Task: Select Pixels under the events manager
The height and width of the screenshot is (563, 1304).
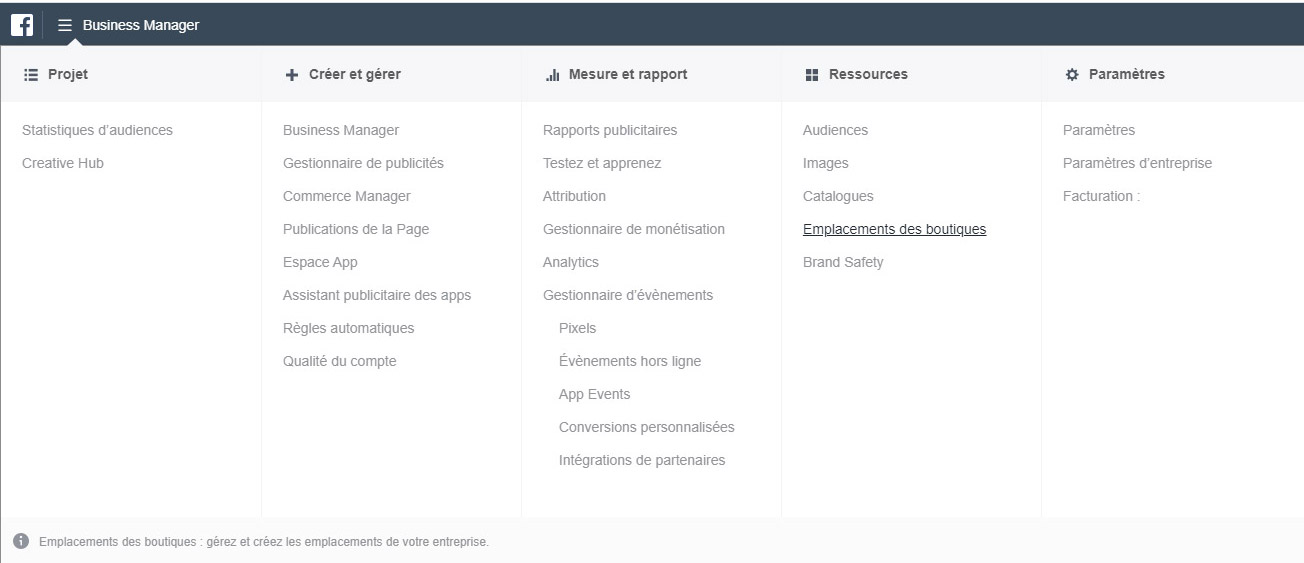Action: pyautogui.click(x=577, y=328)
